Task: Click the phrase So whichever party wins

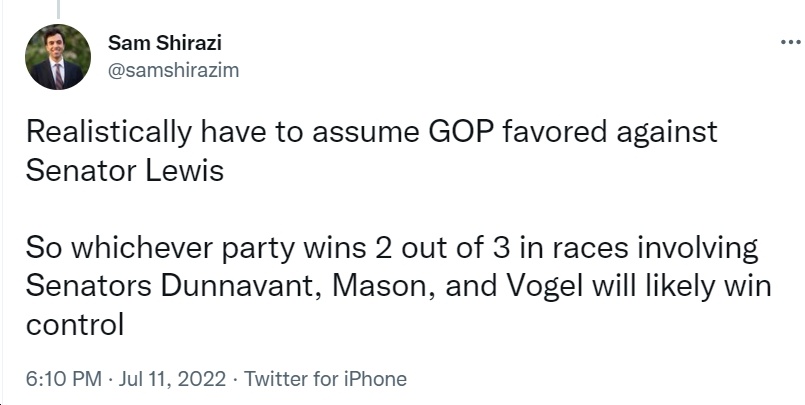Action: 196,248
